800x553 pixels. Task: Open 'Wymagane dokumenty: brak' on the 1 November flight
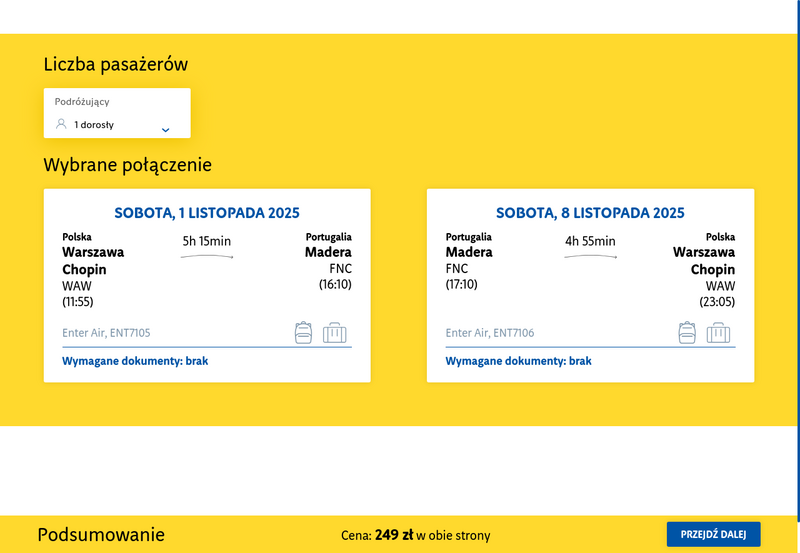click(135, 361)
